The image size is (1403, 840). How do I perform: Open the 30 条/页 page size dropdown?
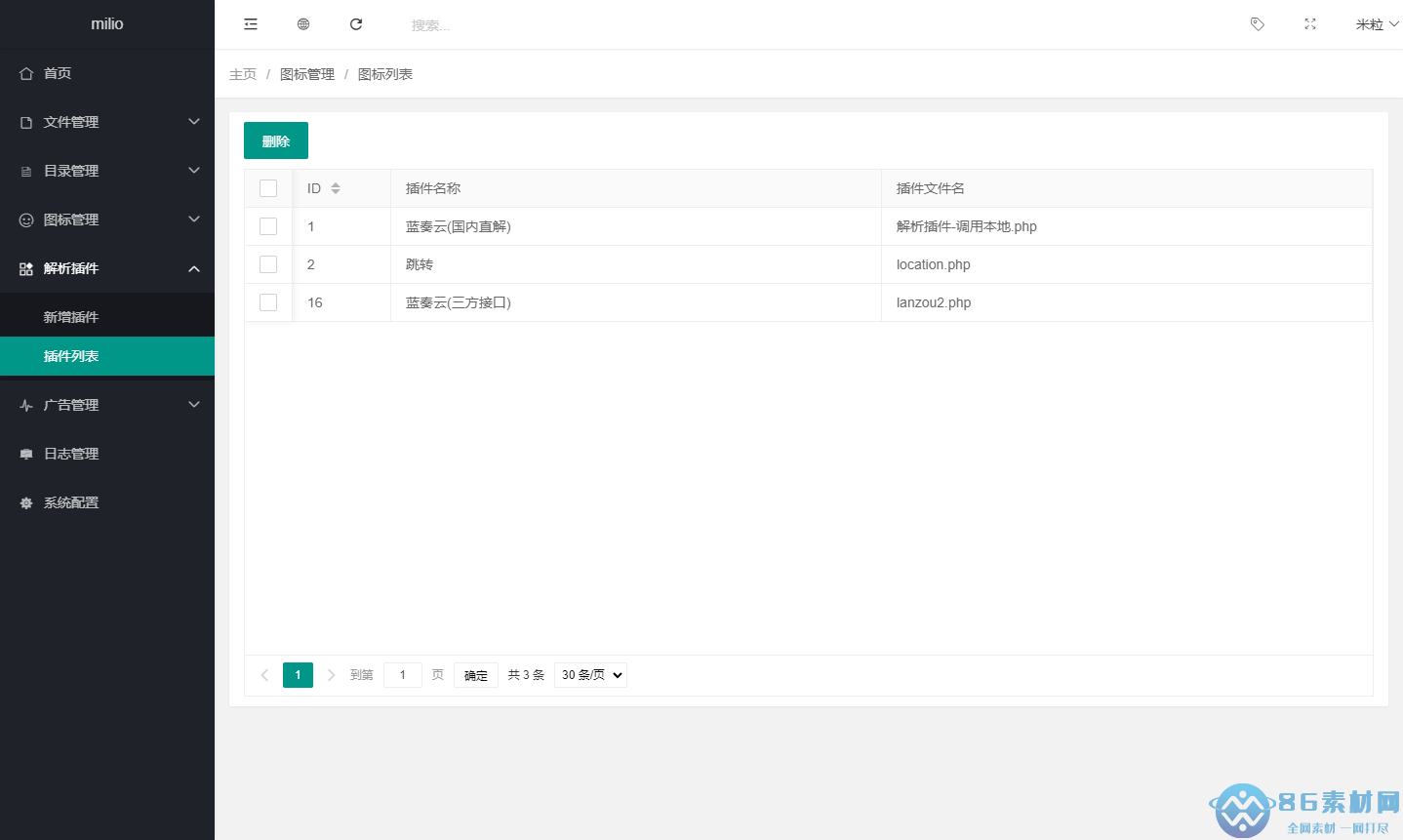click(x=590, y=675)
